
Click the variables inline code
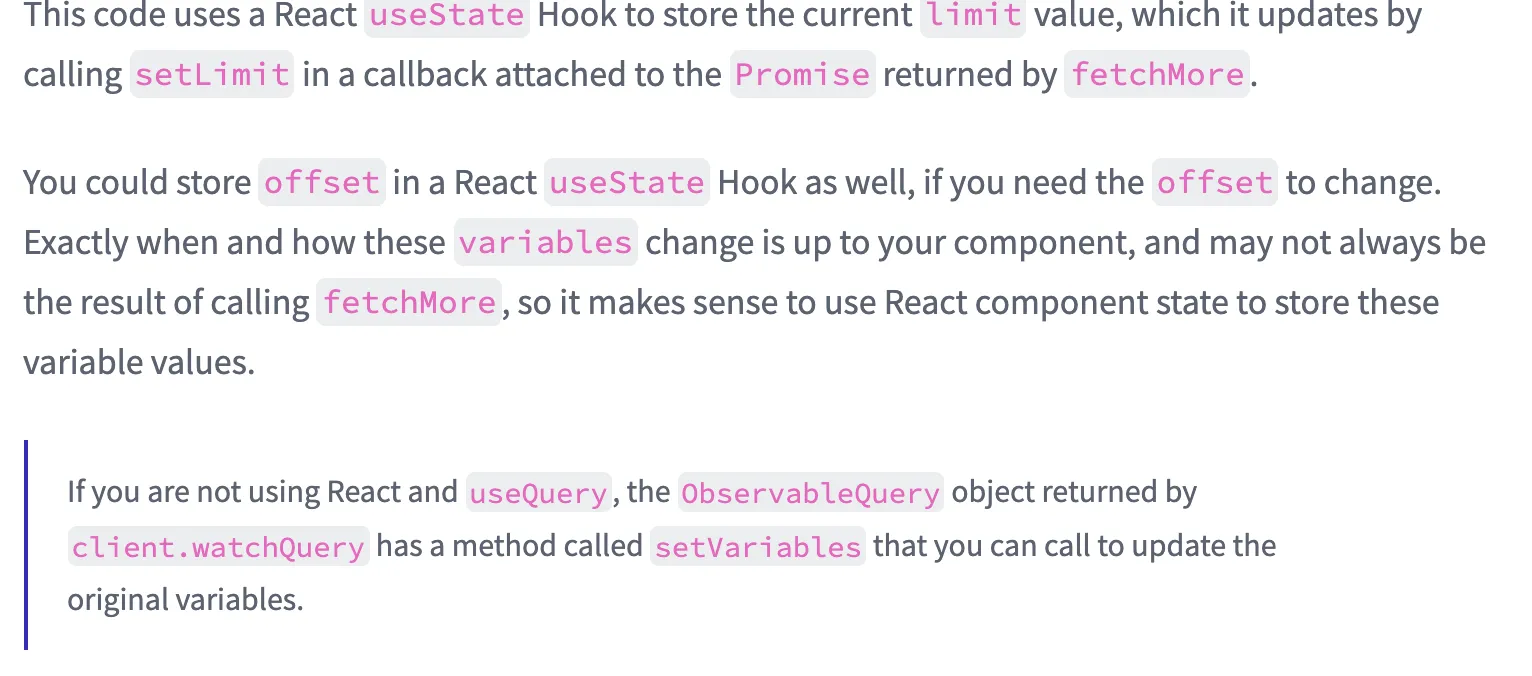point(545,243)
